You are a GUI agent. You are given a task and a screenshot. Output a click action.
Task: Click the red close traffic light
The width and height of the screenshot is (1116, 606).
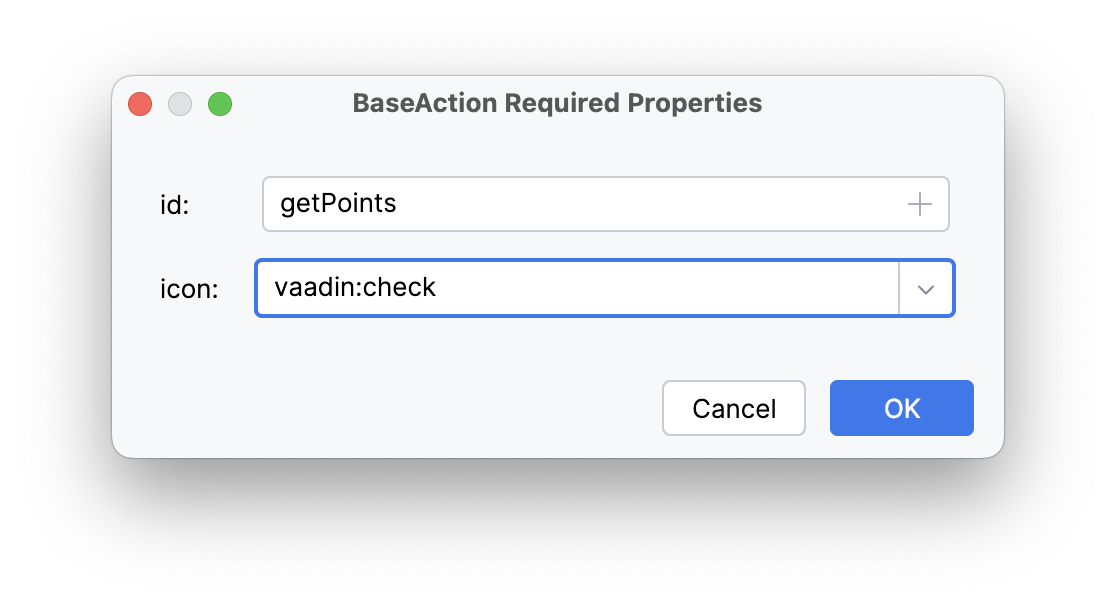click(140, 103)
